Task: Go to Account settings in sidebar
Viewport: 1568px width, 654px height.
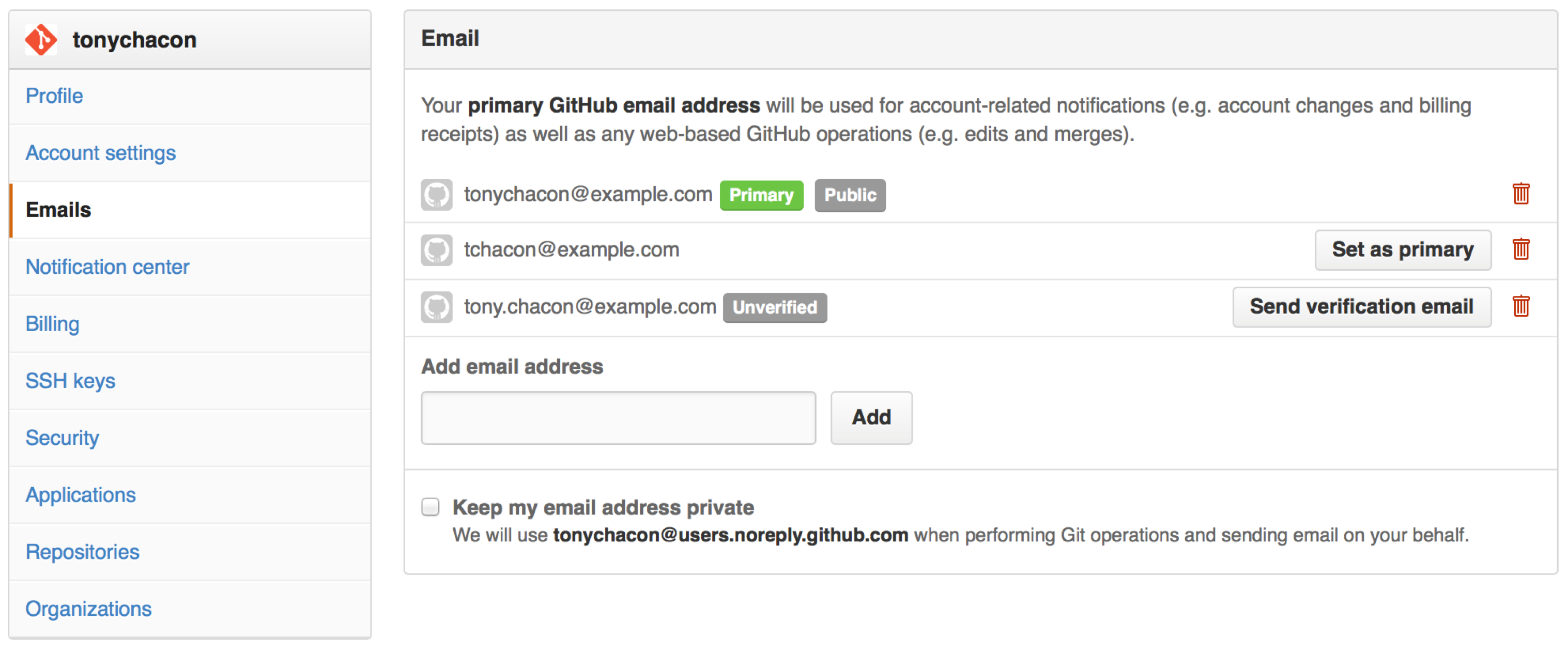Action: pyautogui.click(x=100, y=153)
